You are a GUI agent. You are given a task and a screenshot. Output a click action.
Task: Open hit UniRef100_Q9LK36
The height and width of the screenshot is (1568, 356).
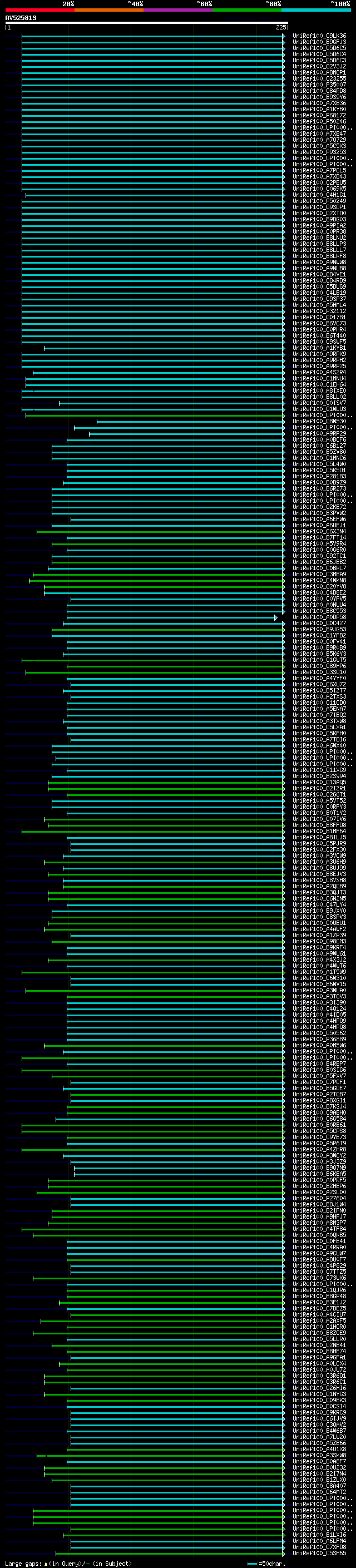[x=319, y=36]
